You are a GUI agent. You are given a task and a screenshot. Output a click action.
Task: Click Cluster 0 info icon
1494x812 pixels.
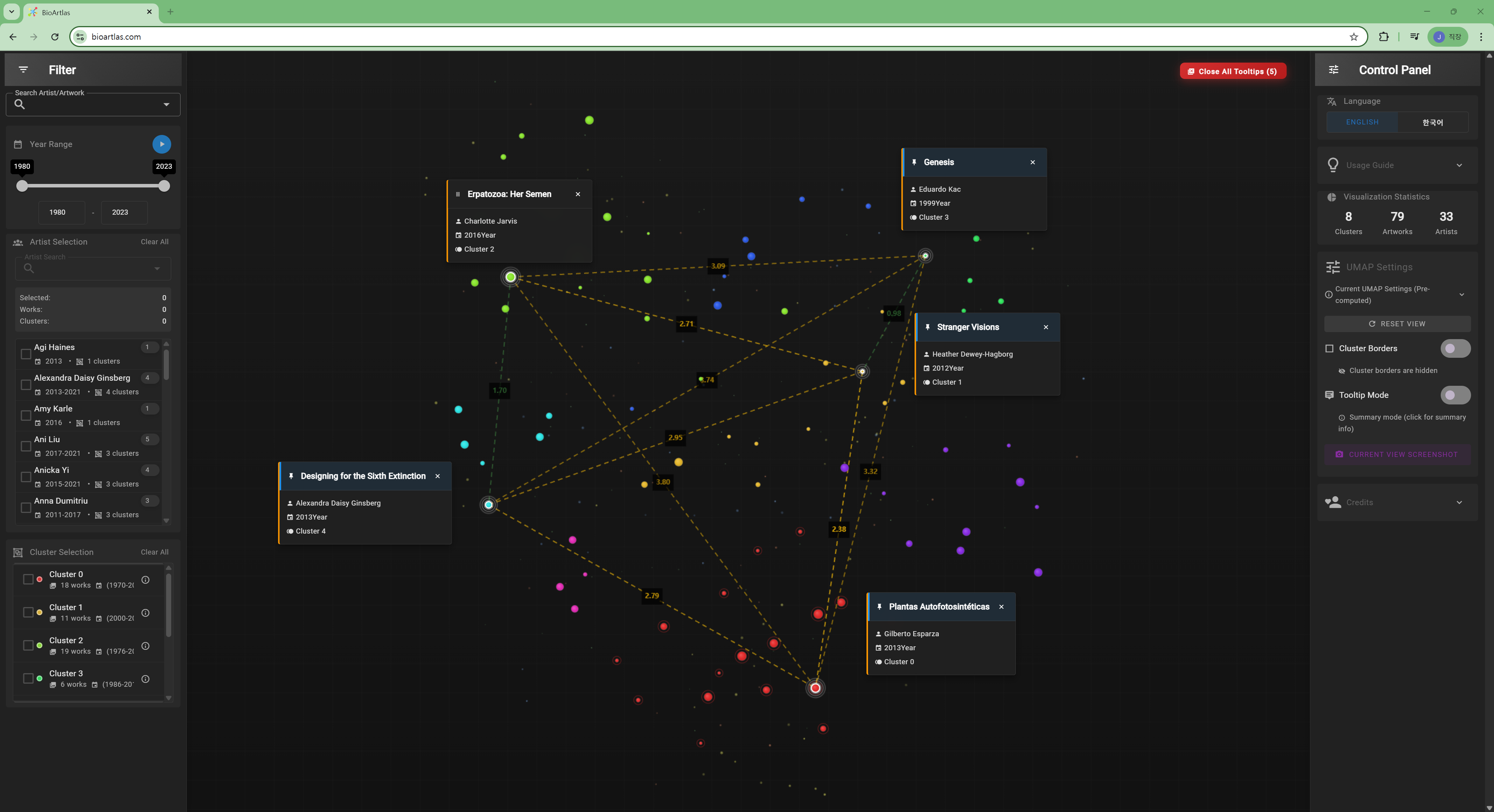(146, 579)
